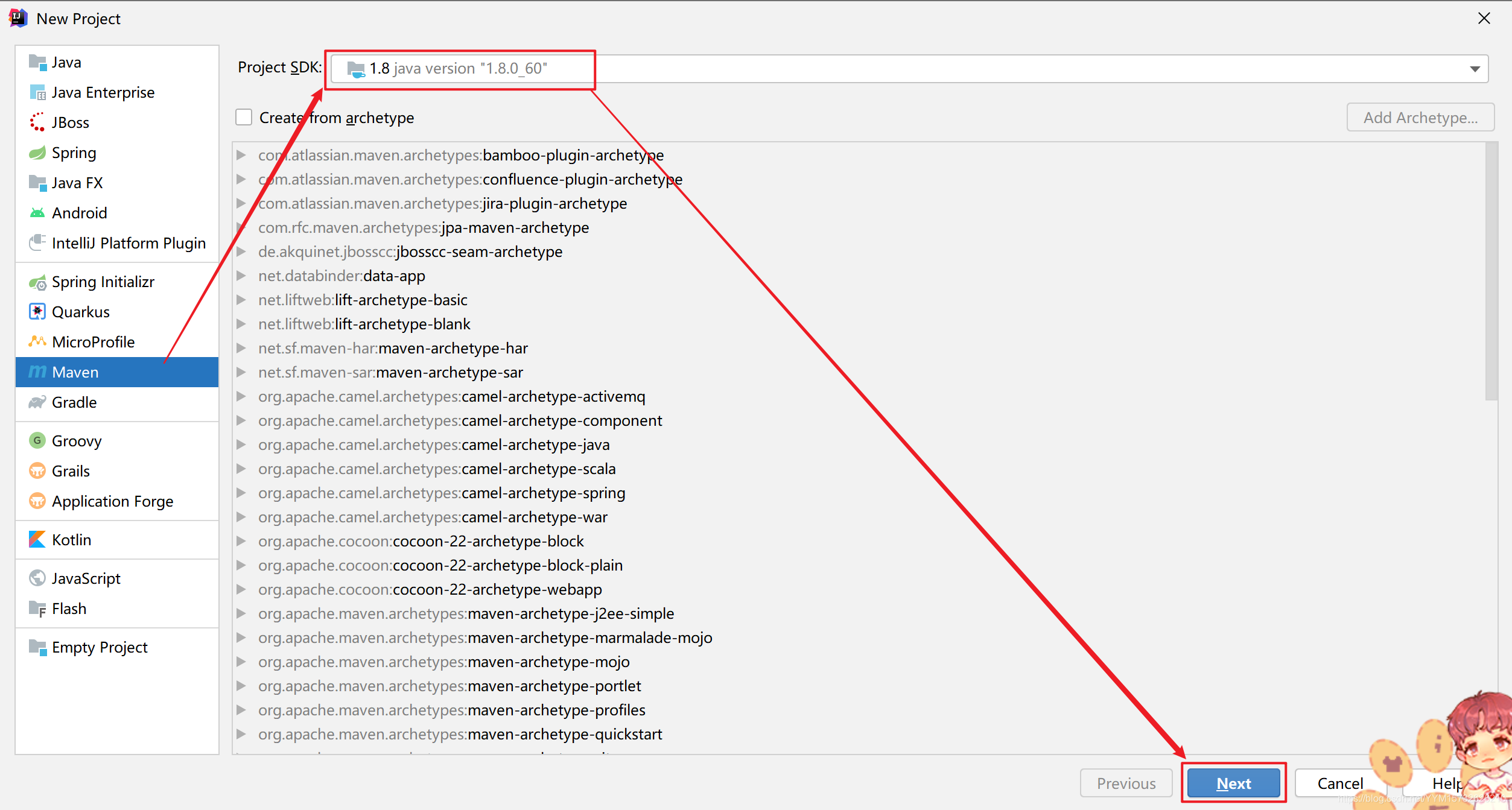Select the Java Enterprise project type
1512x810 pixels.
(x=117, y=92)
